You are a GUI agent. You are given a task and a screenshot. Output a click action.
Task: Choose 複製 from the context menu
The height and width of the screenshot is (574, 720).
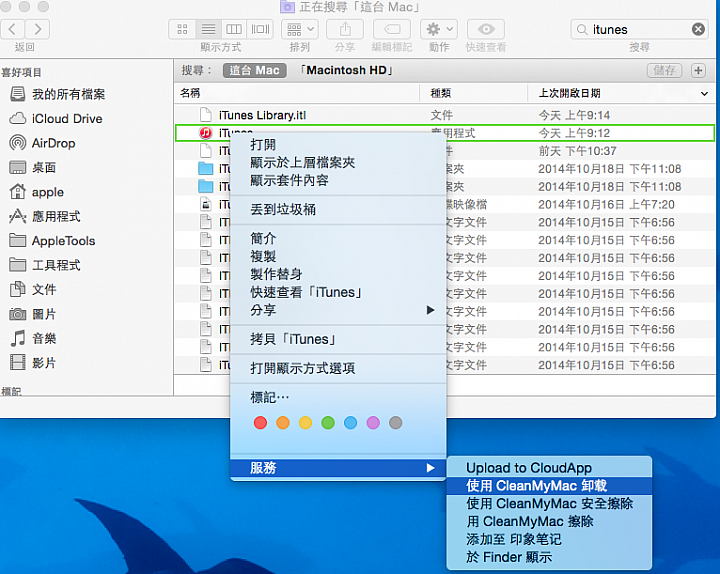(x=338, y=256)
